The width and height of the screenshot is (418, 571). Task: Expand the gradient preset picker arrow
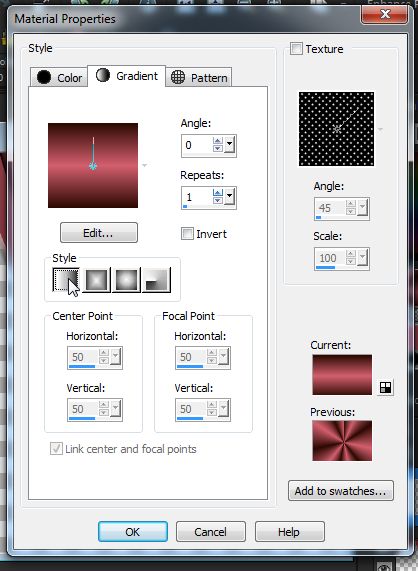pyautogui.click(x=144, y=165)
